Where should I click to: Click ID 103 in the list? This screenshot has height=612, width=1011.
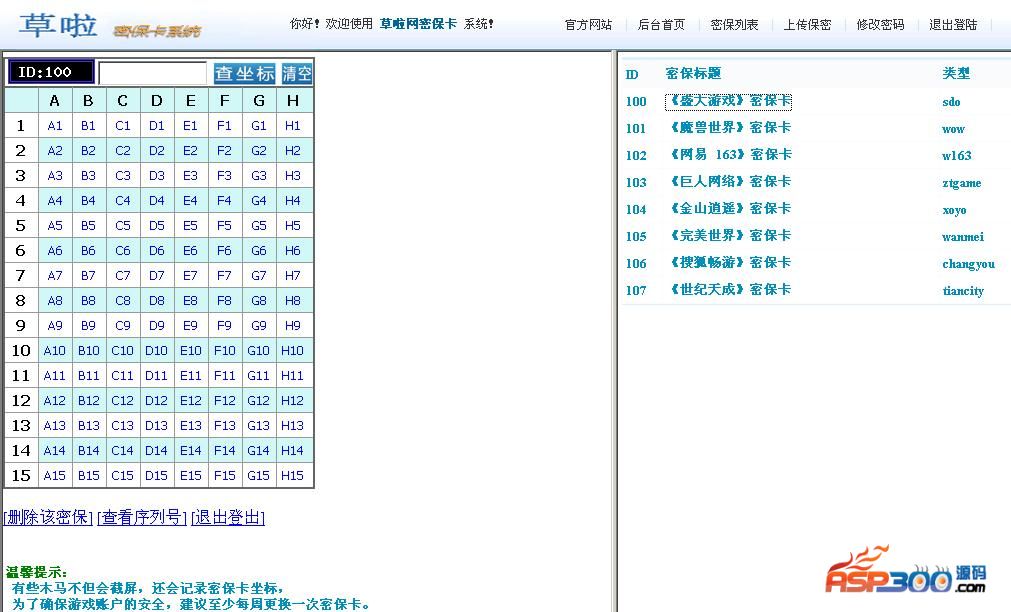point(636,183)
